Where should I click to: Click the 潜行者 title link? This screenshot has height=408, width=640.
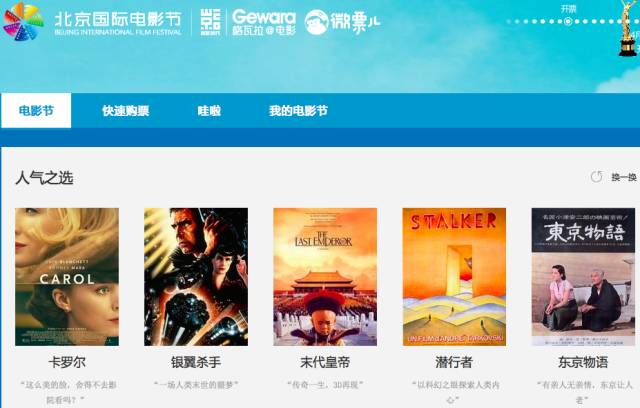[x=454, y=362]
